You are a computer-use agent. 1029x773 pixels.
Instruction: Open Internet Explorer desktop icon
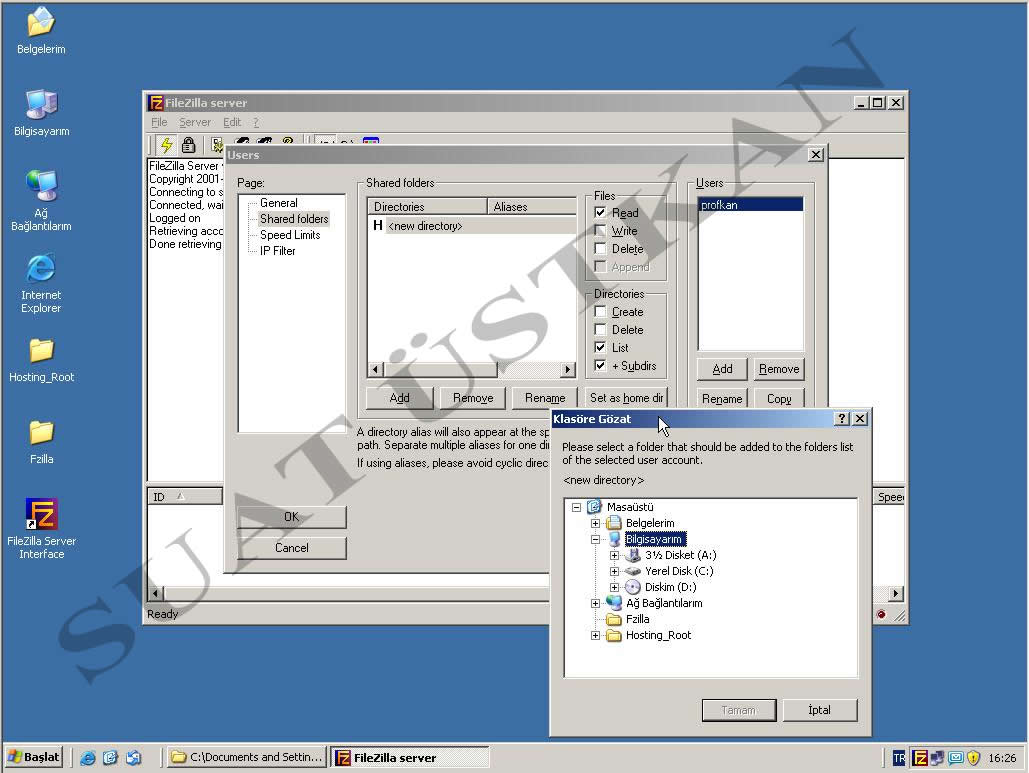[41, 269]
